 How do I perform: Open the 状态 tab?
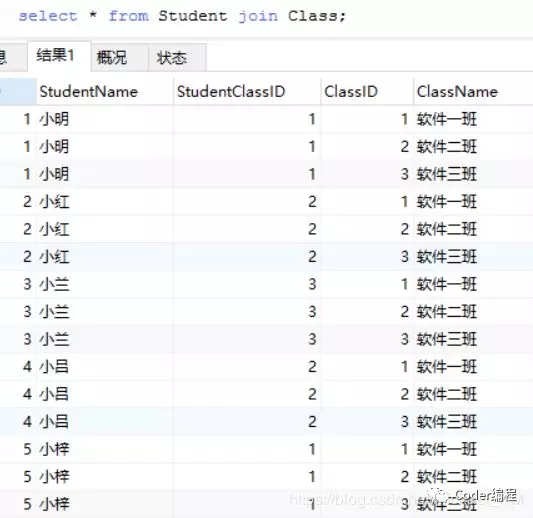pos(177,57)
